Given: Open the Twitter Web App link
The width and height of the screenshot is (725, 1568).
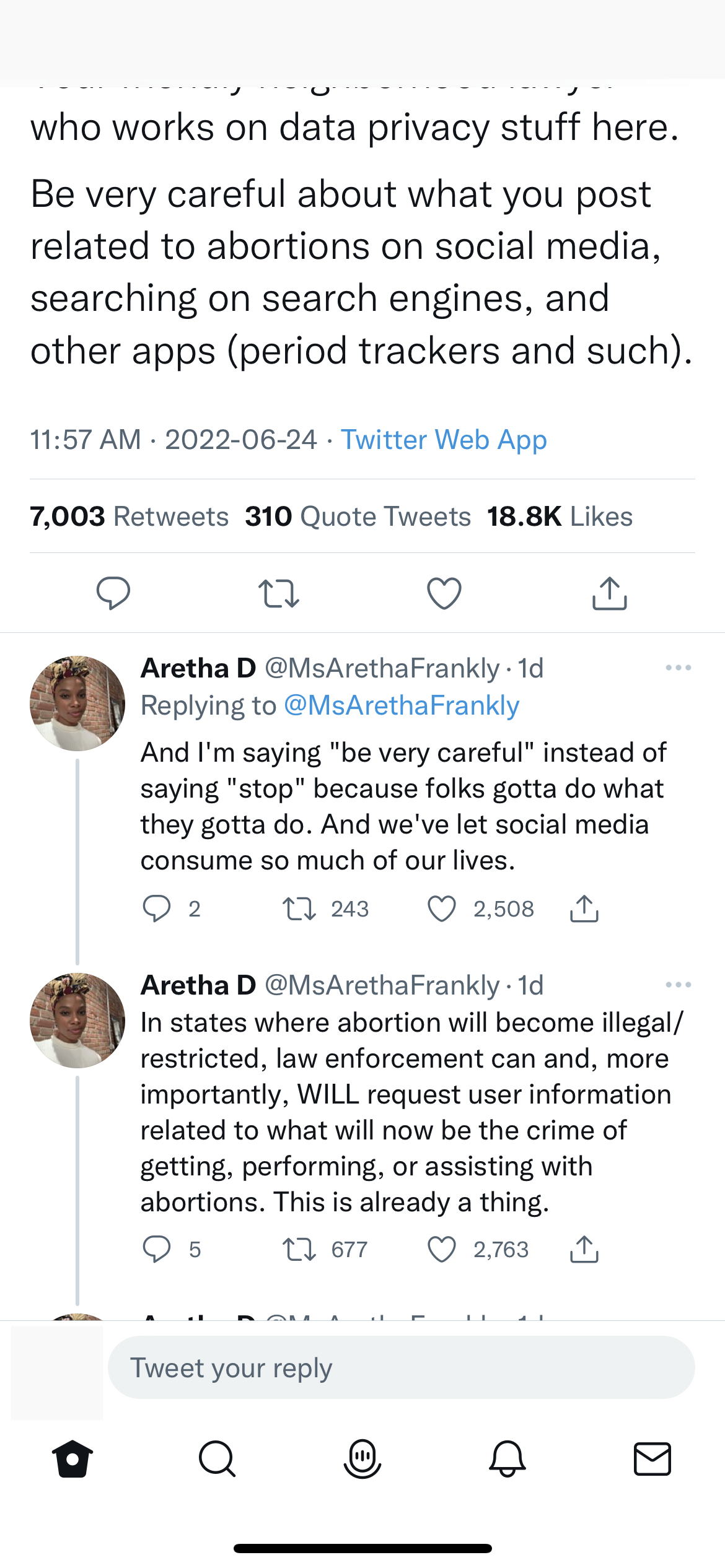Looking at the screenshot, I should pos(444,440).
